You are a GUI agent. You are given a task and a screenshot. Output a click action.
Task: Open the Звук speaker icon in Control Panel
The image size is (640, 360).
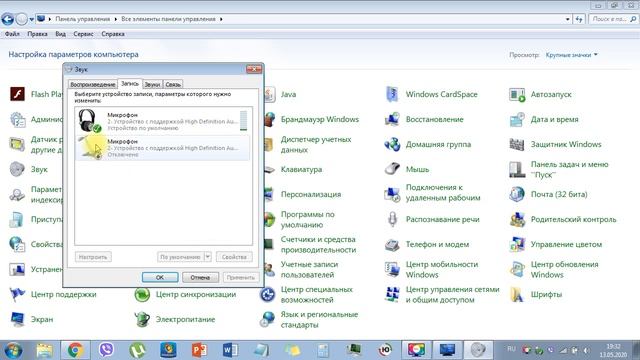[17, 169]
